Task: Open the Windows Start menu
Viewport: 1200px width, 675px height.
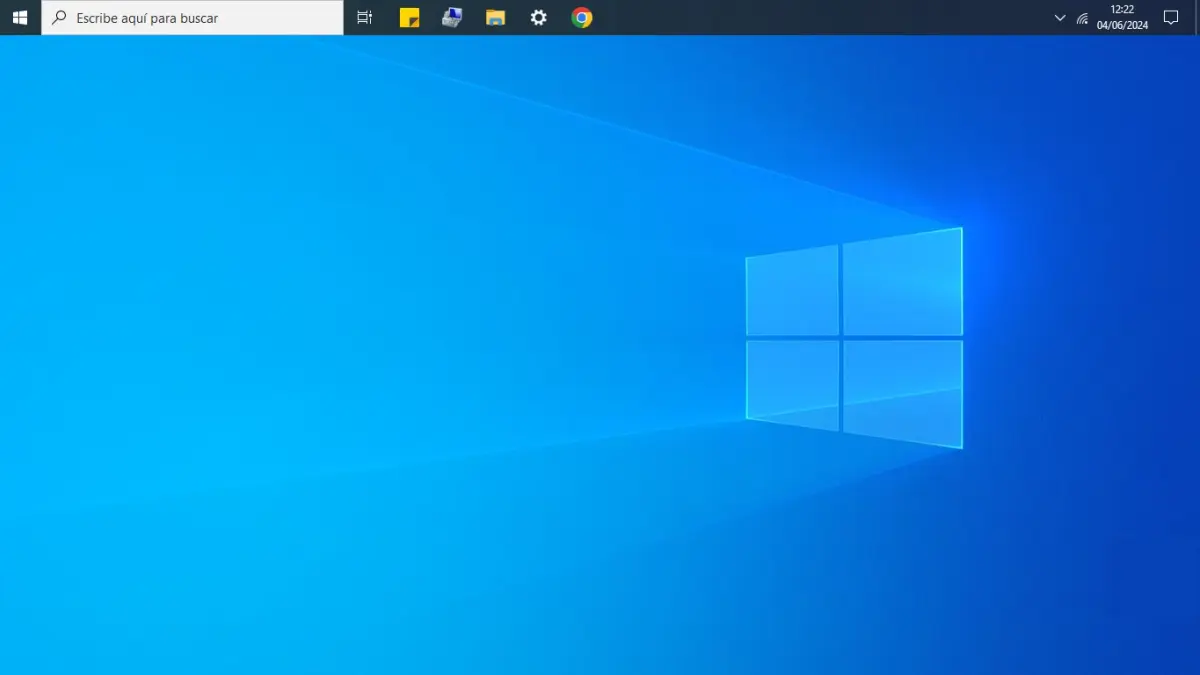Action: 20,17
